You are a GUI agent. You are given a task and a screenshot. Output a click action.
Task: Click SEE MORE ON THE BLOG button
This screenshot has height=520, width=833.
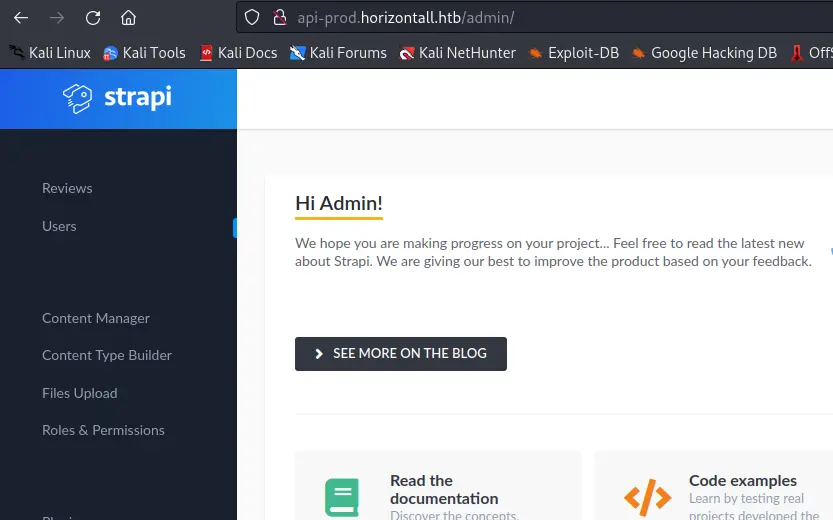point(401,354)
